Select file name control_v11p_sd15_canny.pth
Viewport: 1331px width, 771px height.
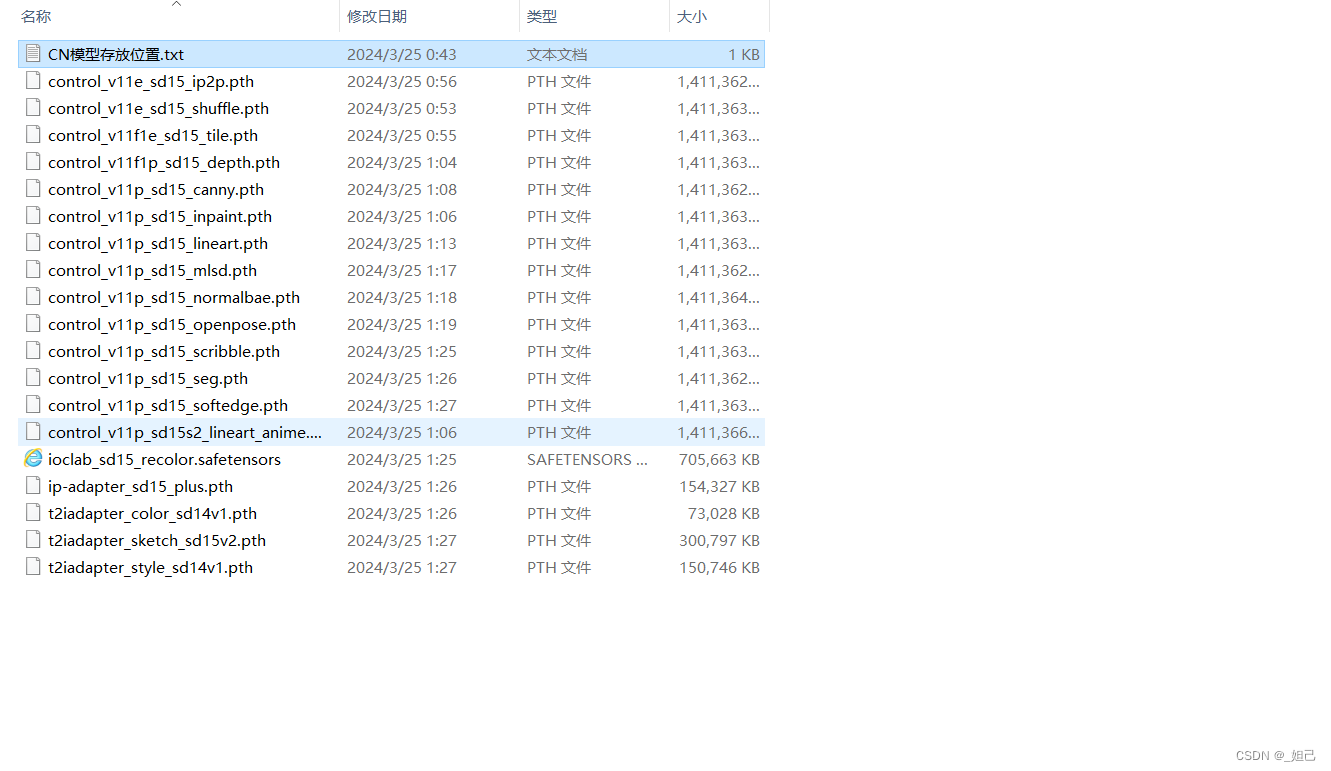pos(156,189)
